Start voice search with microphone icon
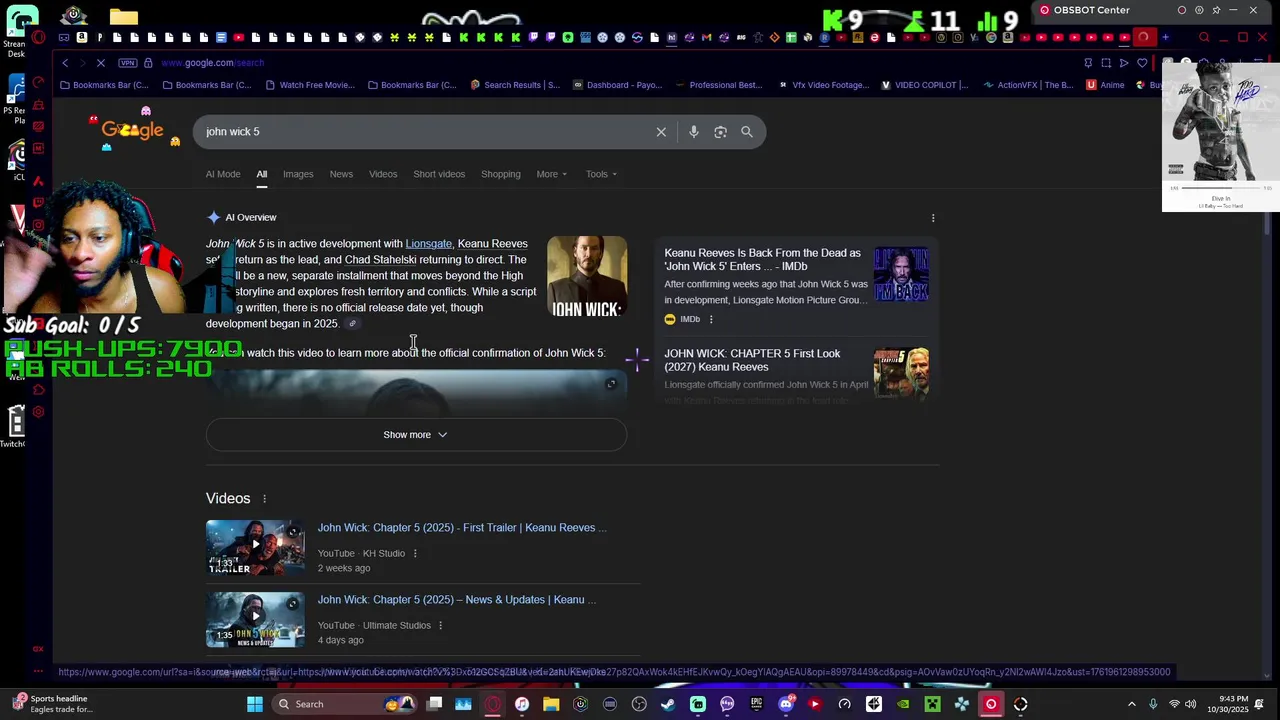This screenshot has height=720, width=1280. coord(694,132)
